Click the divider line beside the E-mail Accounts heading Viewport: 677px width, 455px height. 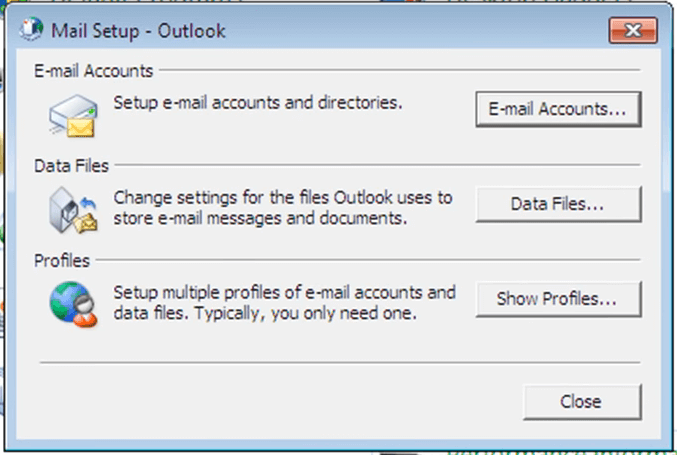coord(400,71)
